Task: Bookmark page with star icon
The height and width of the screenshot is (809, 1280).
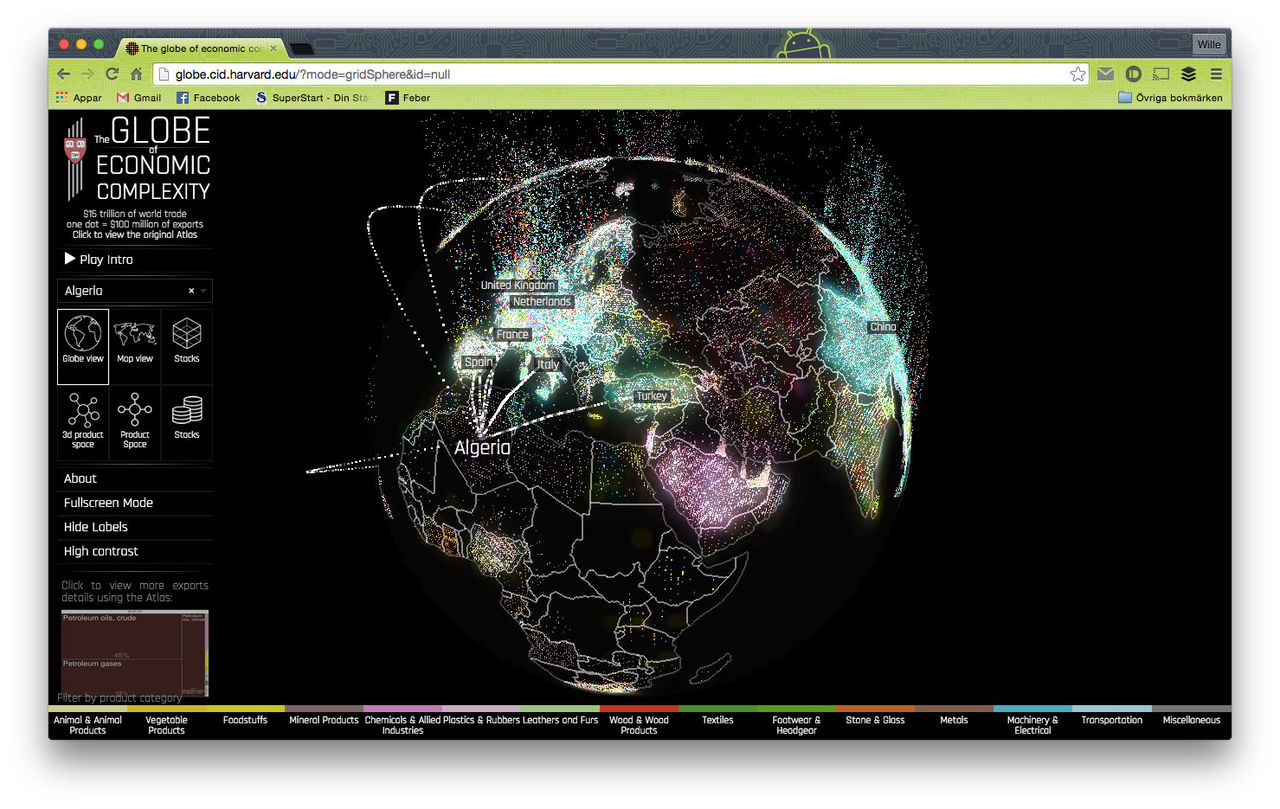Action: coord(1077,74)
